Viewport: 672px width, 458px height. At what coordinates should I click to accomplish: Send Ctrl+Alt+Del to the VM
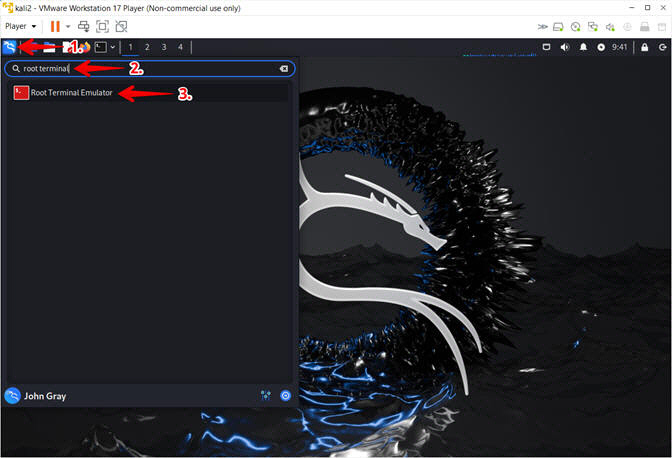tap(84, 27)
